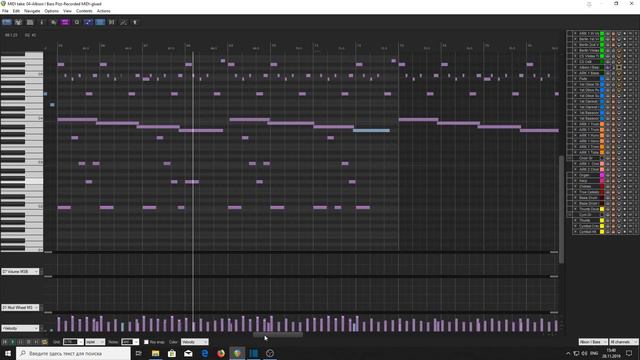This screenshot has width=640, height=360.
Task: Open the Actions menu
Action: click(x=103, y=11)
